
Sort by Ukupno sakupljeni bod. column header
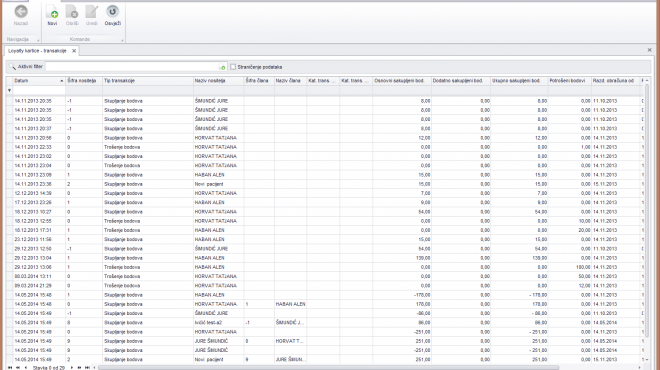519,80
